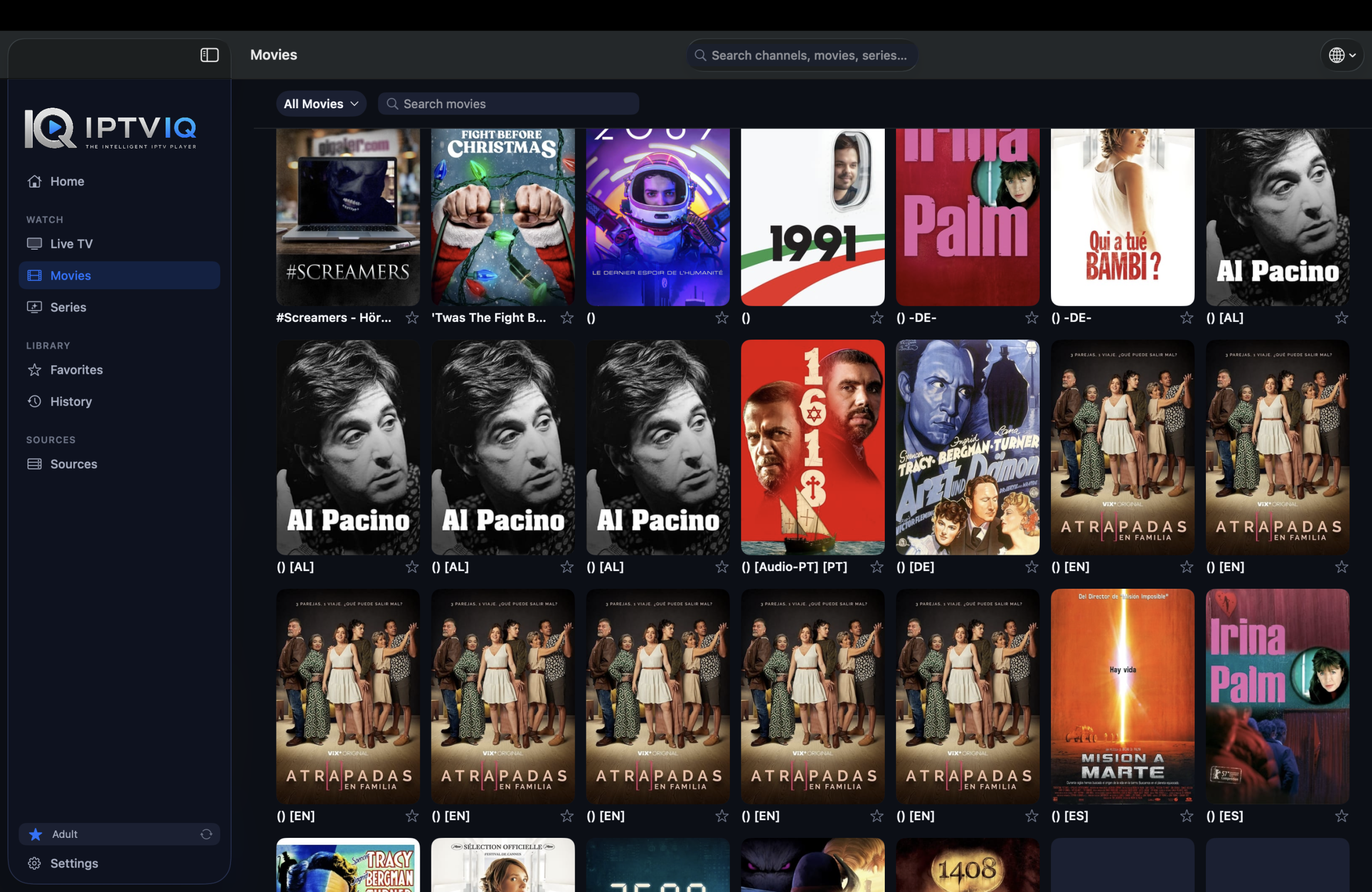Viewport: 1372px width, 892px height.
Task: Open the Mision a Marte poster
Action: coord(1122,696)
